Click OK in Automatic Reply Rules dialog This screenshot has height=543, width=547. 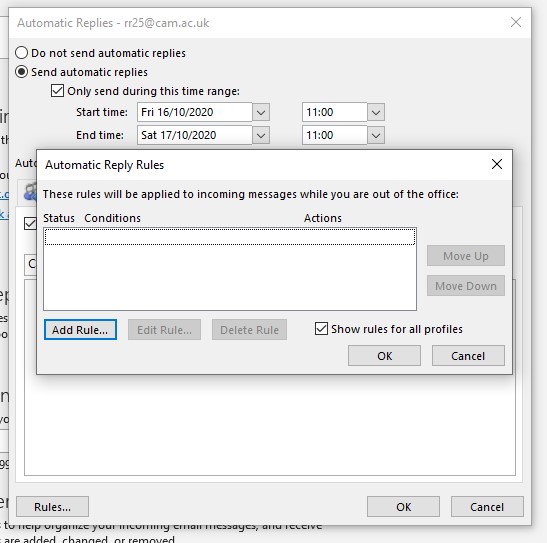tap(384, 356)
